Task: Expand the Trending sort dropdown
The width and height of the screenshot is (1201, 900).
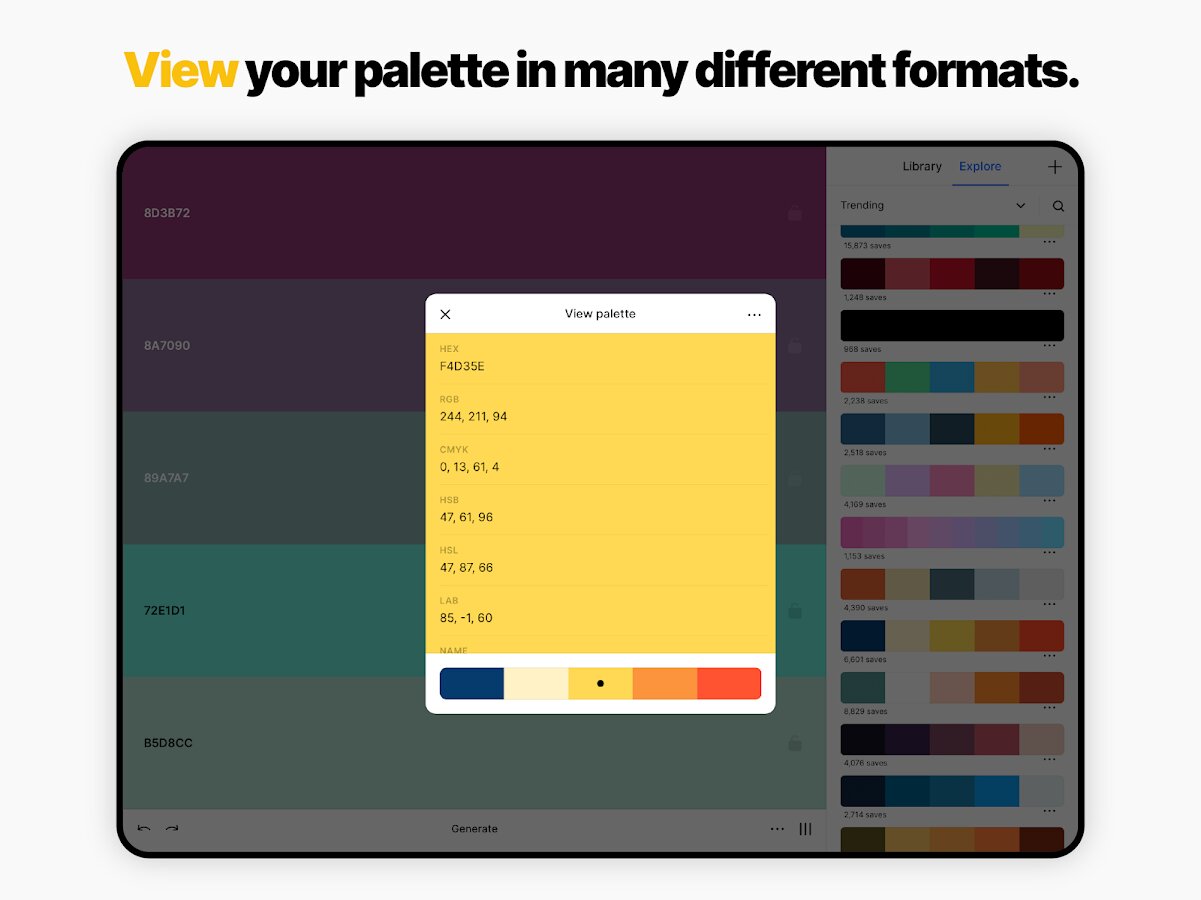Action: 933,205
